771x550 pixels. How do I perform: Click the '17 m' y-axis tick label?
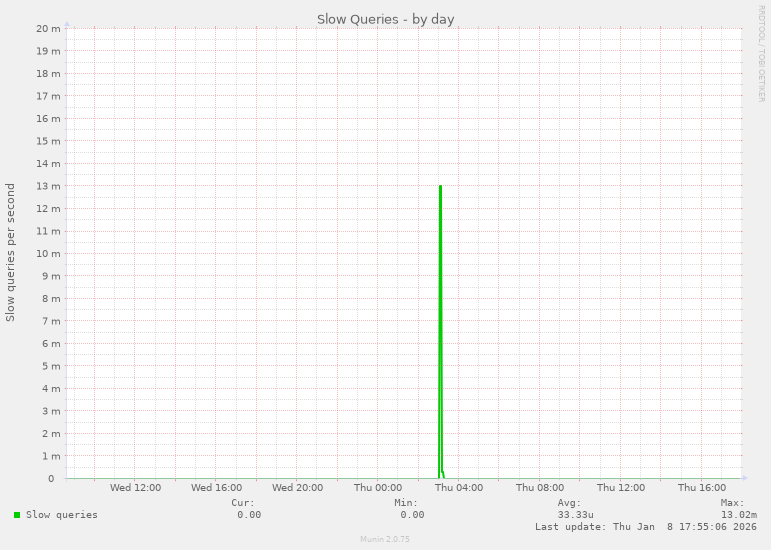point(48,96)
